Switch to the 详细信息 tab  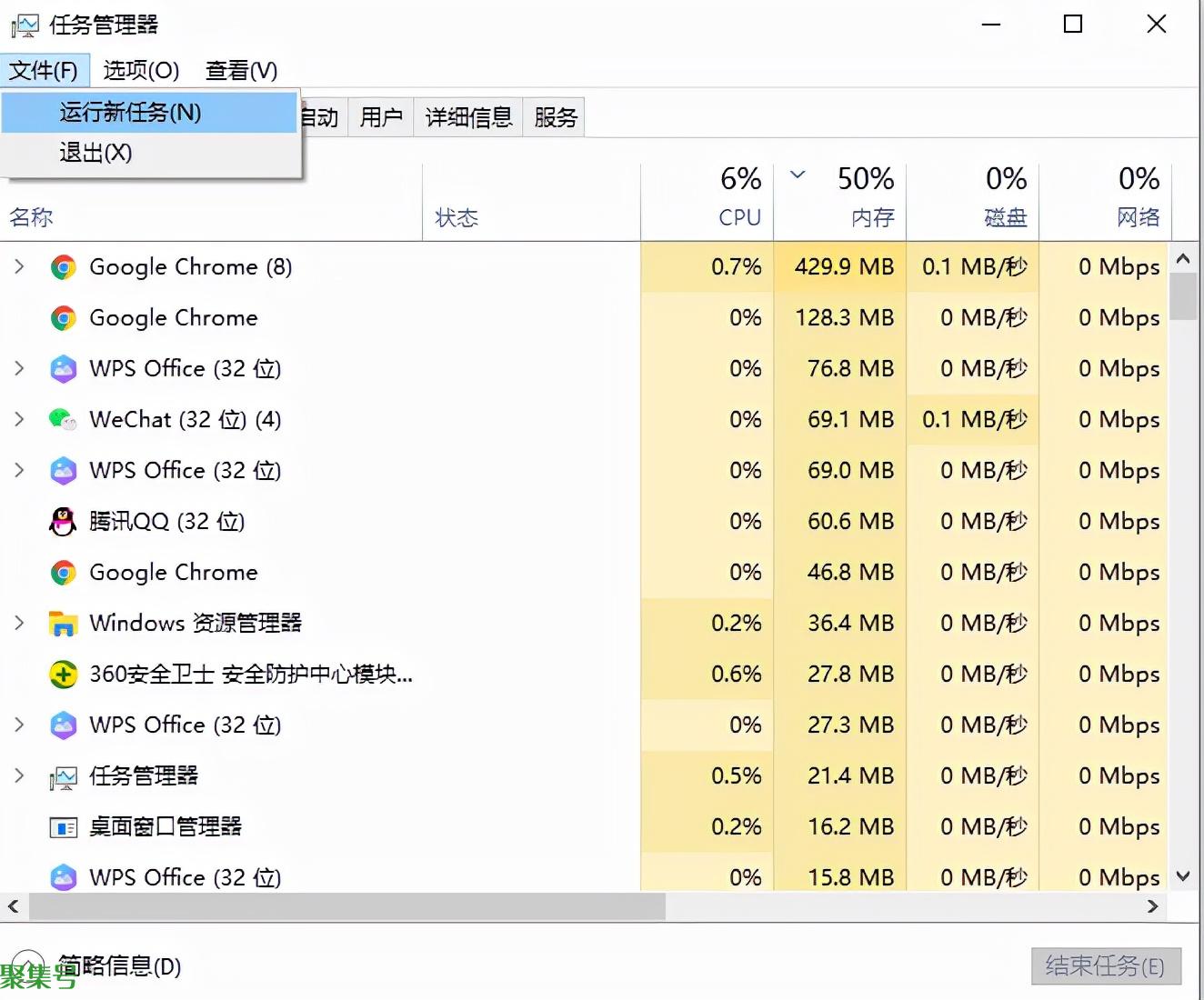coord(468,117)
